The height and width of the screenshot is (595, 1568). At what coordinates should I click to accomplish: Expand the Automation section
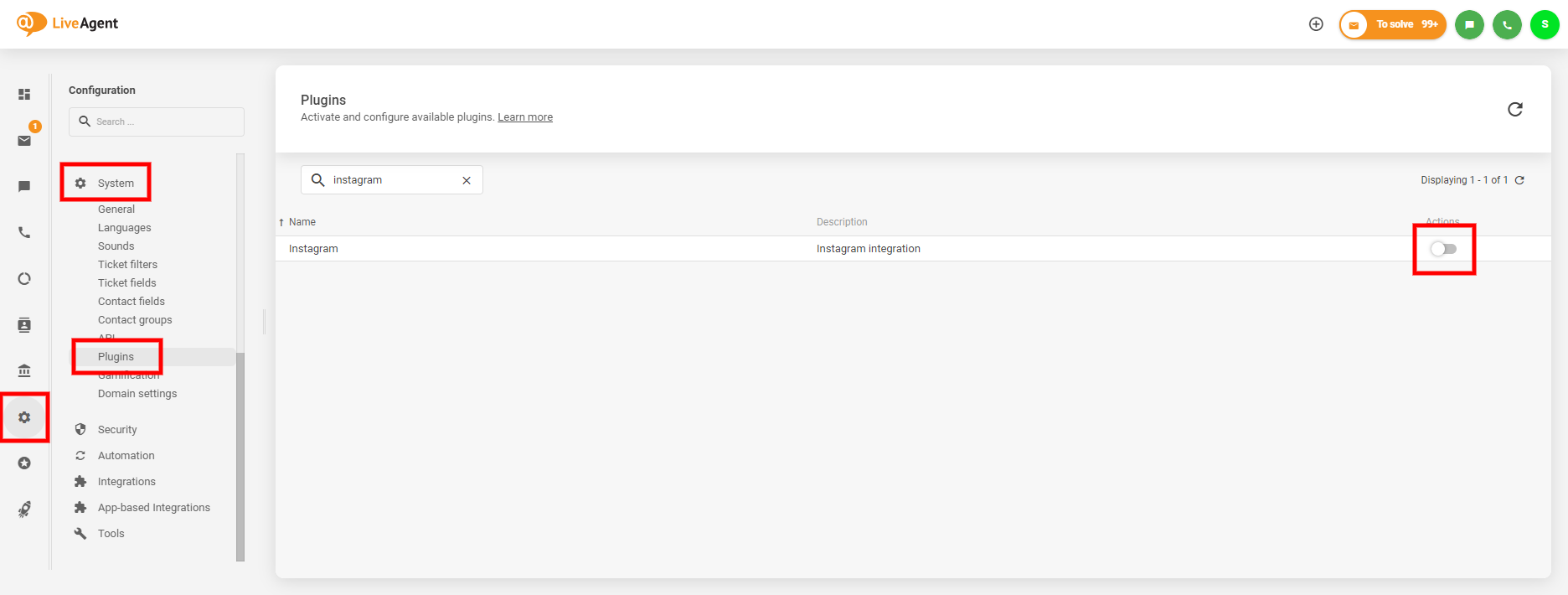click(126, 456)
